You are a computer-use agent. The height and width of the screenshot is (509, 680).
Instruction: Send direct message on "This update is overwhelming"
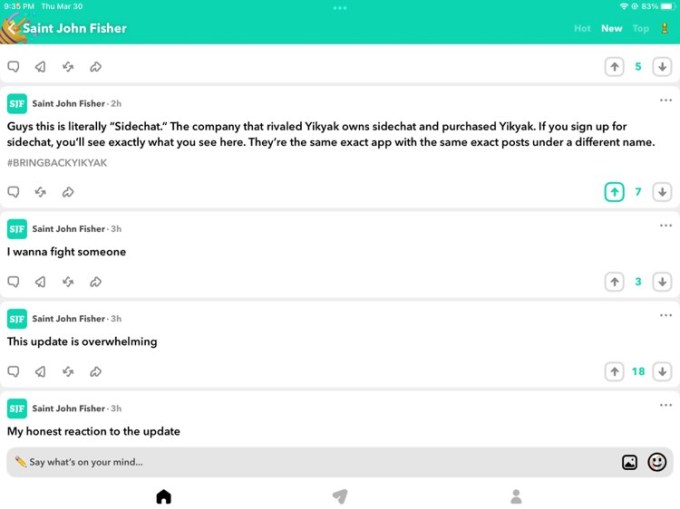tap(40, 372)
